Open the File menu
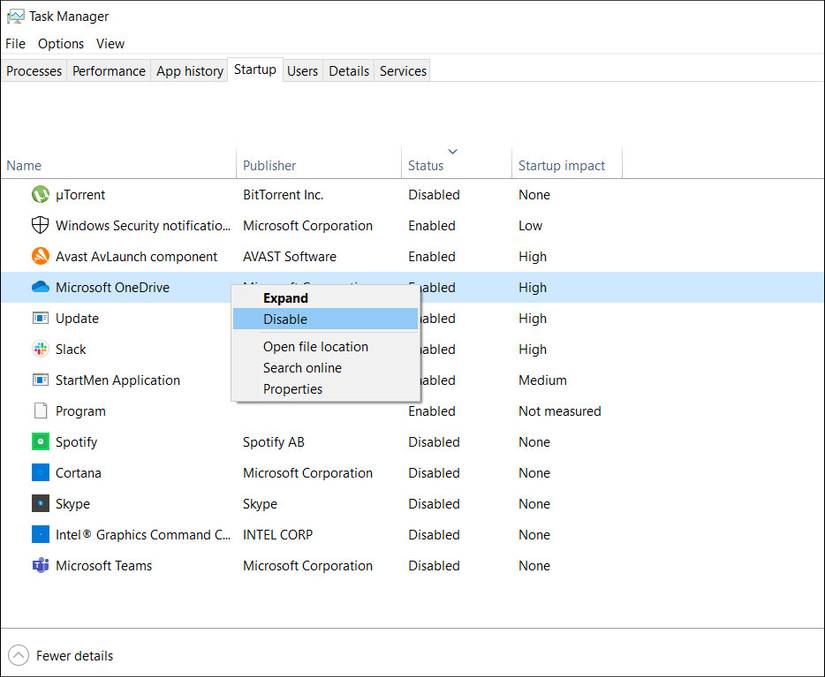 click(x=15, y=44)
